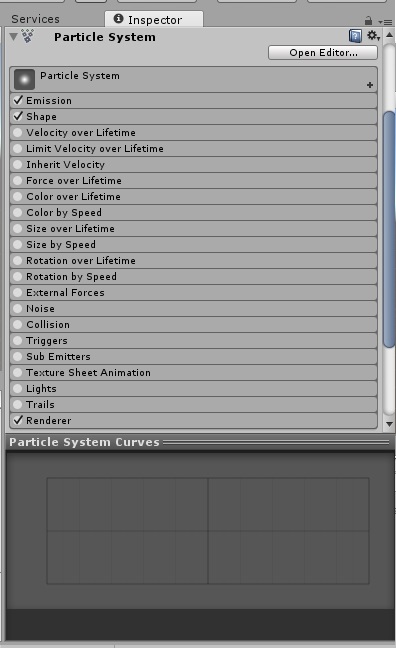
Task: Enable the Sub Emitters checkbox
Action: coord(17,357)
